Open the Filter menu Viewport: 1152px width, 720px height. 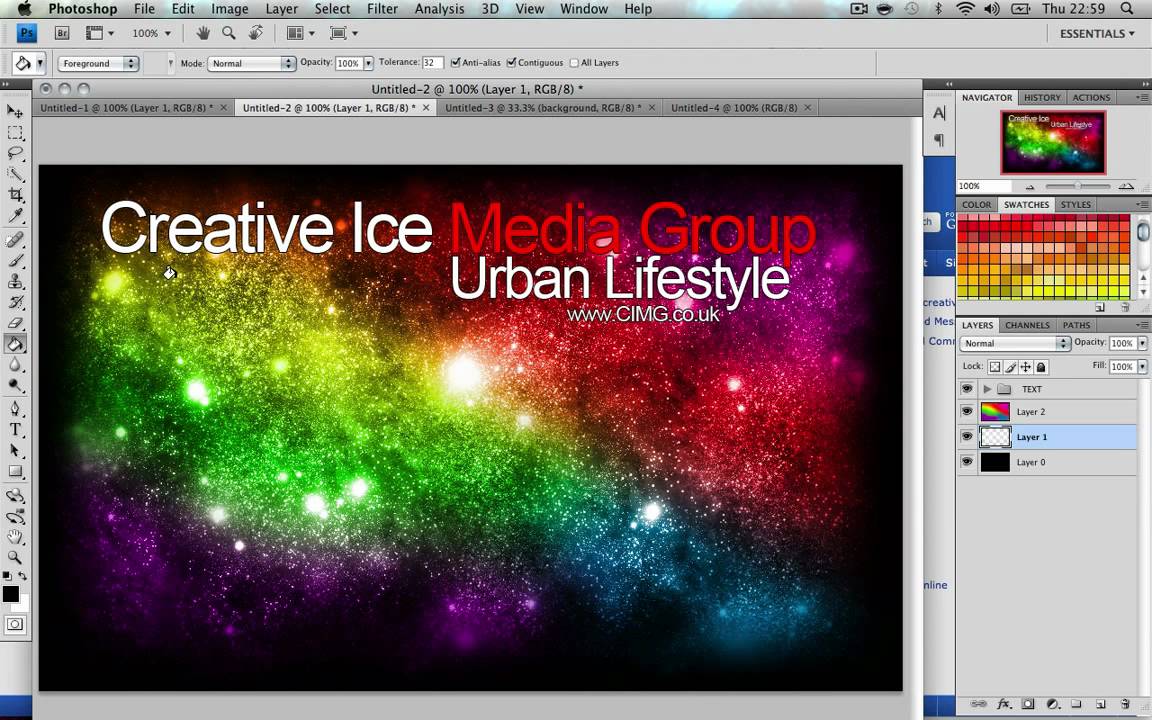point(382,8)
